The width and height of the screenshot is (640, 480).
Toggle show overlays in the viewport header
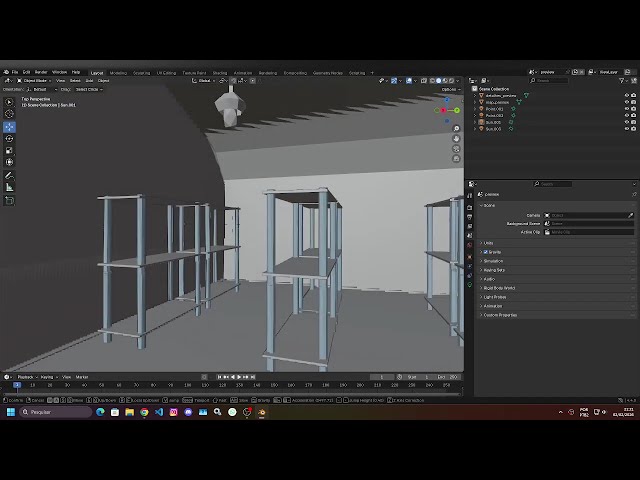click(409, 81)
